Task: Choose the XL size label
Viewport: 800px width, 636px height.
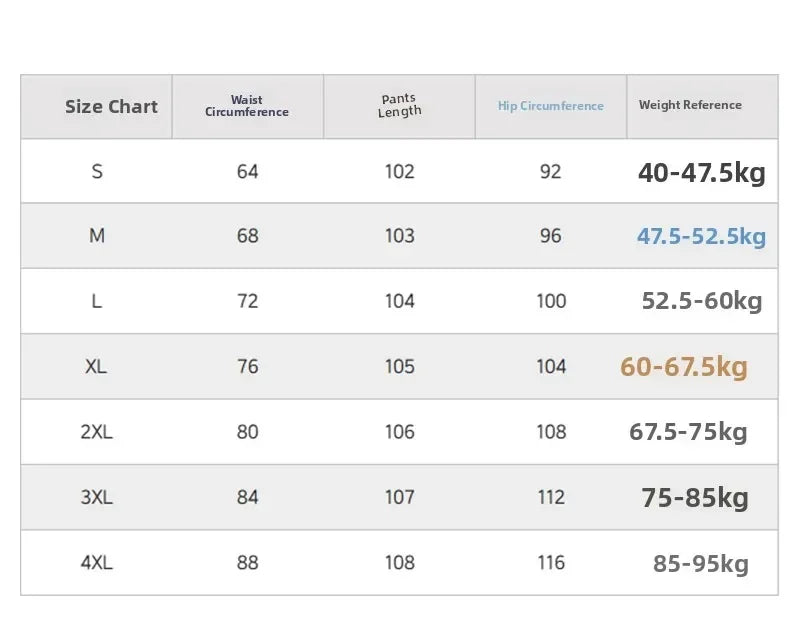Action: 96,366
